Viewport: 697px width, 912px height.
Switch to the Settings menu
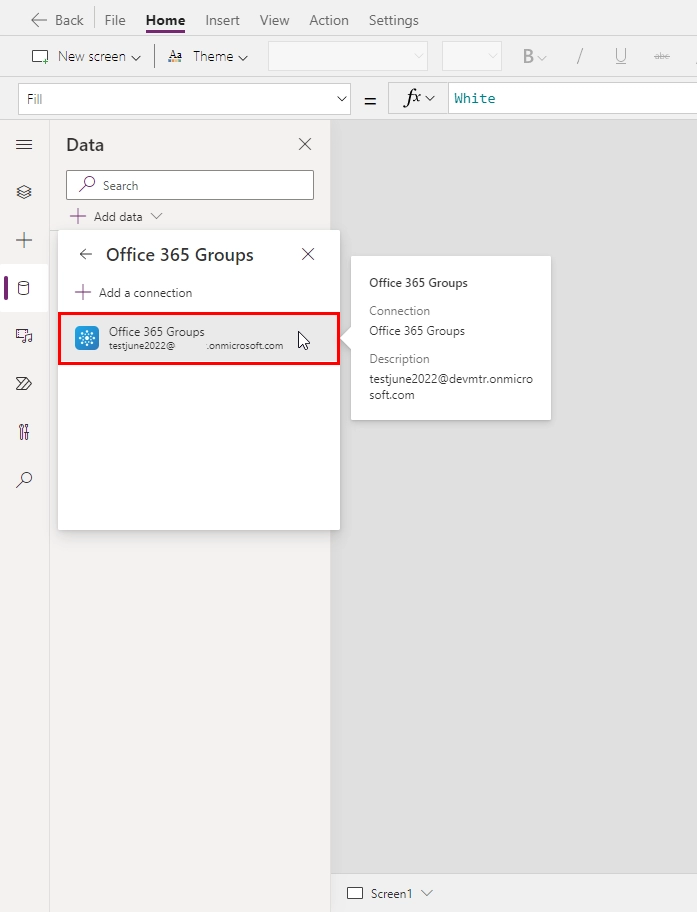pos(393,20)
